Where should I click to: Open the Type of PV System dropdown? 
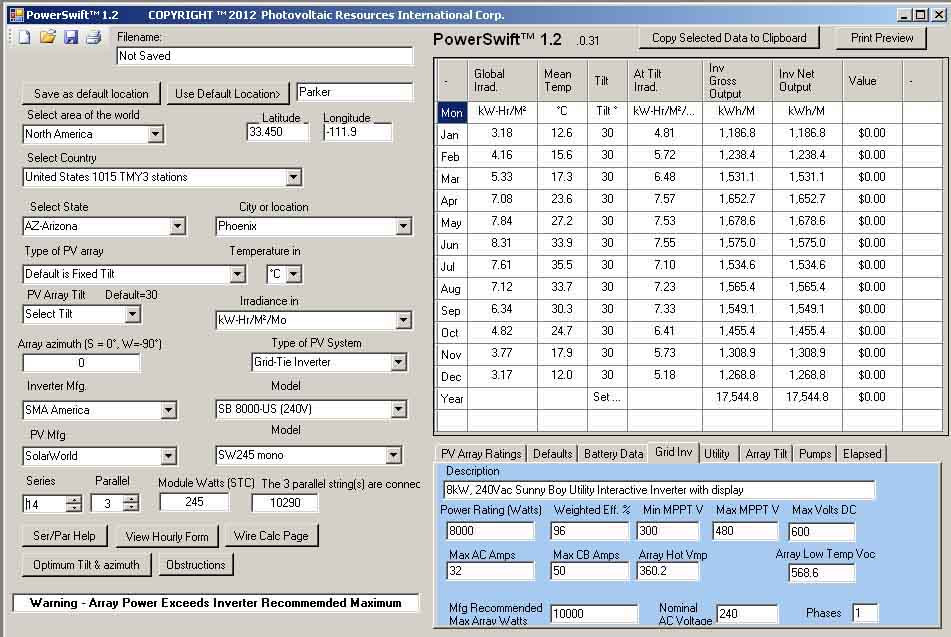tap(398, 362)
